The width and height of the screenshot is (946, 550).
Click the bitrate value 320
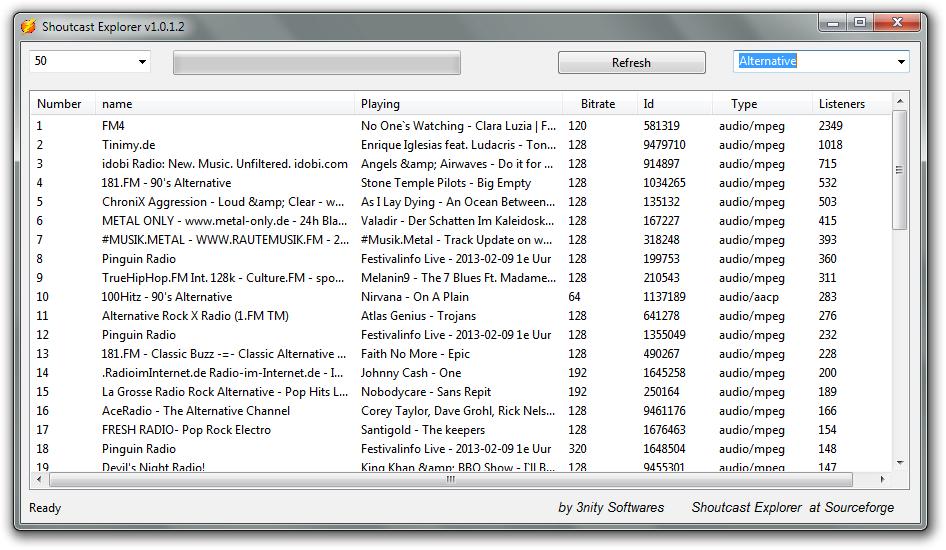coord(577,449)
